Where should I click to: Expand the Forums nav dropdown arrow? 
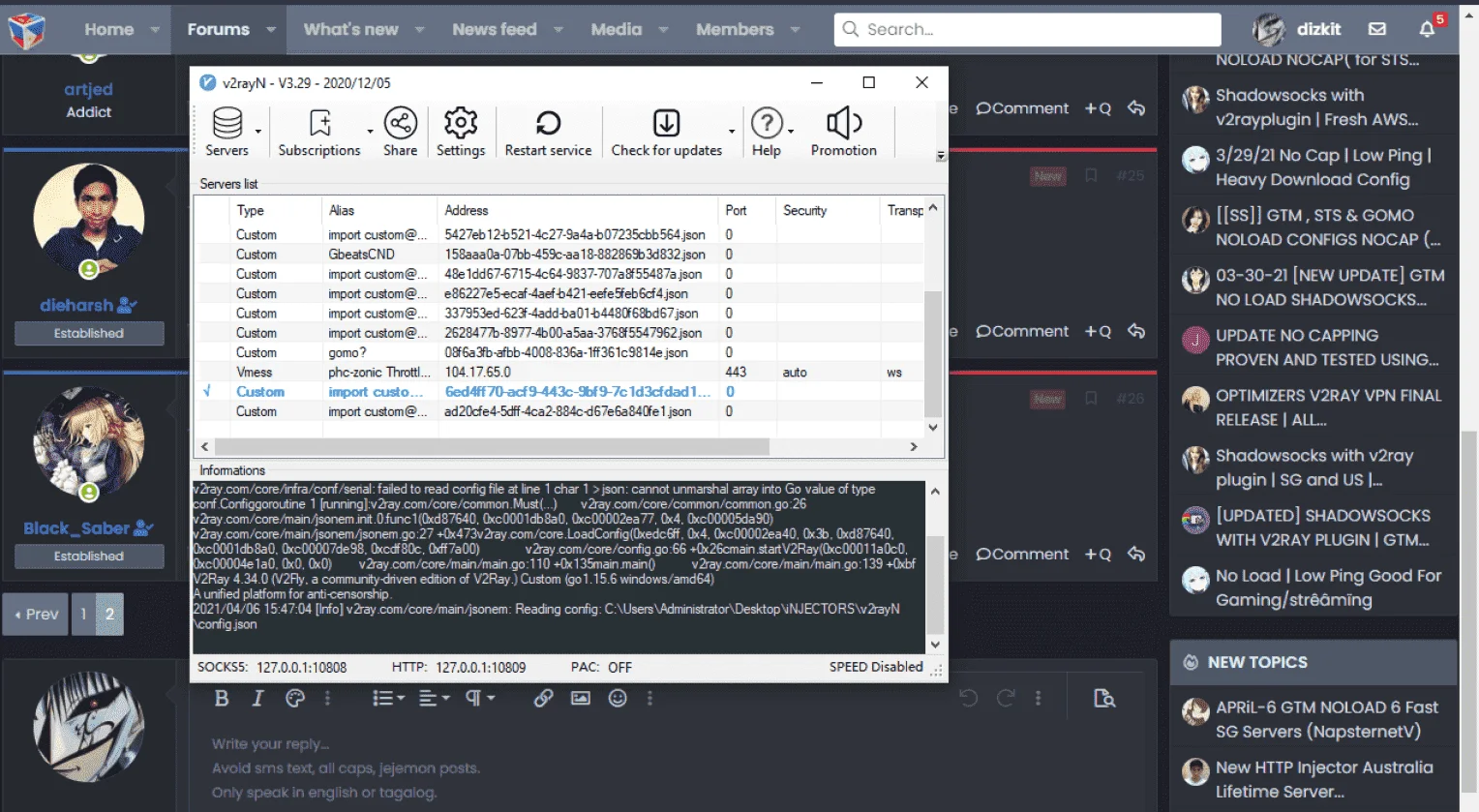click(x=271, y=30)
